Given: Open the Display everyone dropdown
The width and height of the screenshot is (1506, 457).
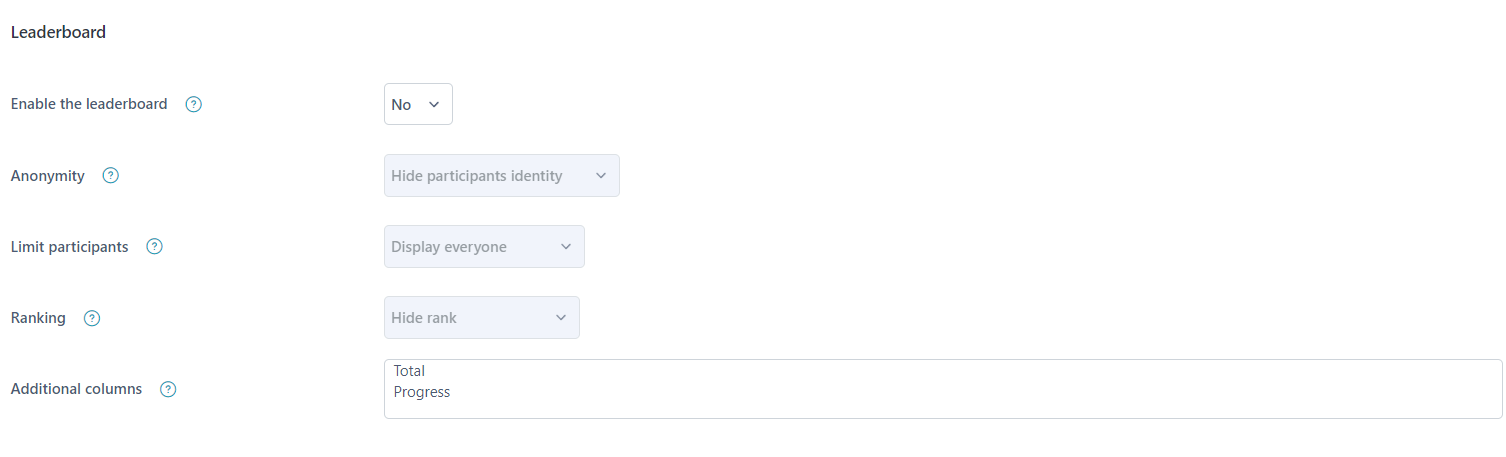Looking at the screenshot, I should 484,246.
